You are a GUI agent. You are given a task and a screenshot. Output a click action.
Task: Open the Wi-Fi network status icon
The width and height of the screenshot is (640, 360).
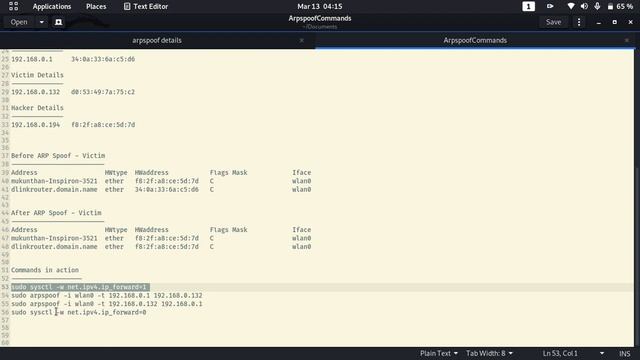pyautogui.click(x=571, y=6)
